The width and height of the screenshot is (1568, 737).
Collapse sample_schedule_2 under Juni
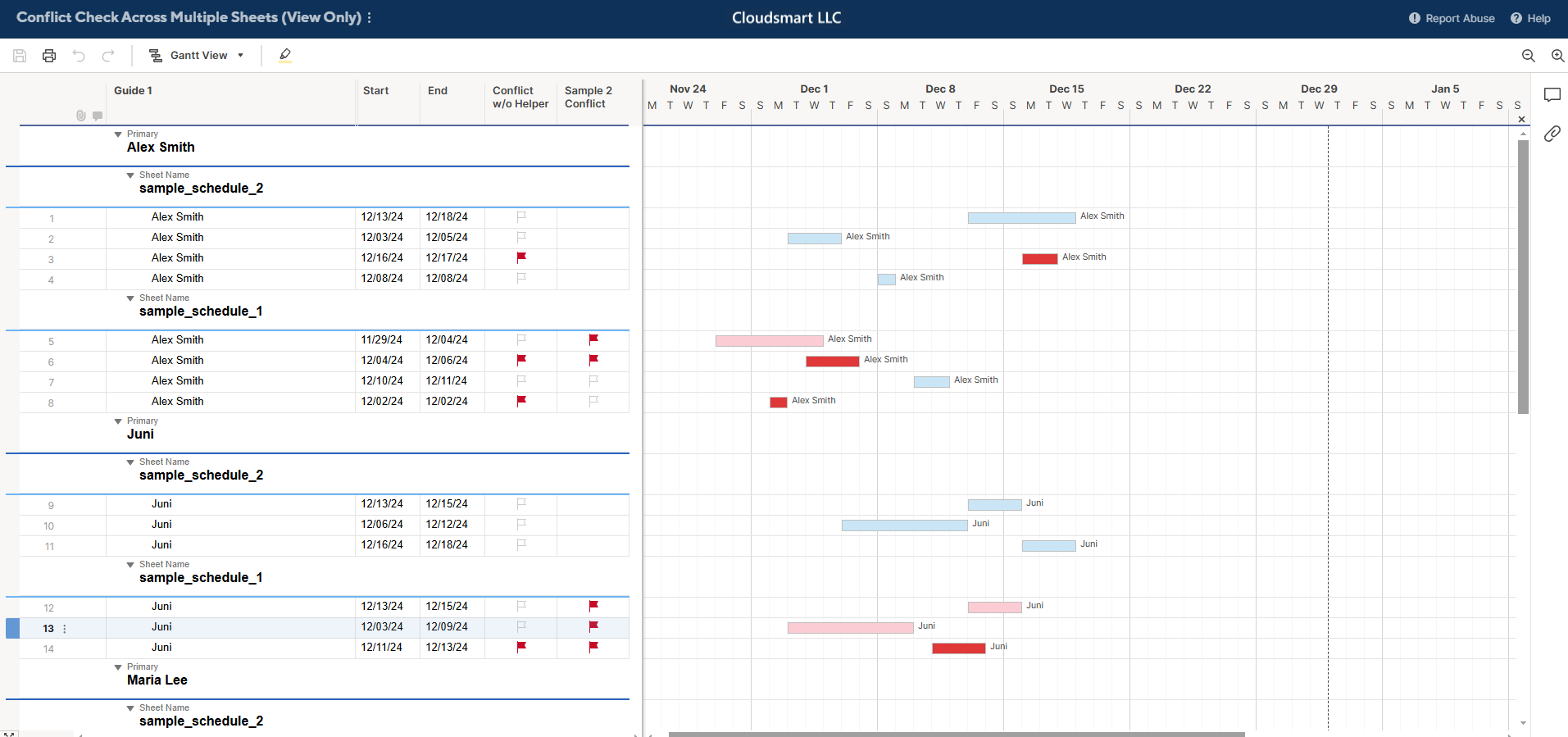(130, 462)
